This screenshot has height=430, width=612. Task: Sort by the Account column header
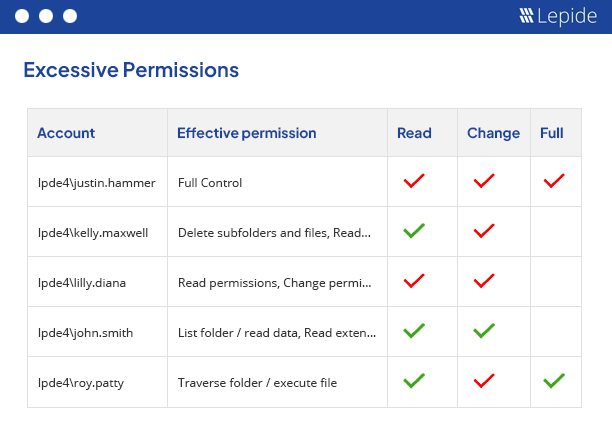click(x=66, y=133)
